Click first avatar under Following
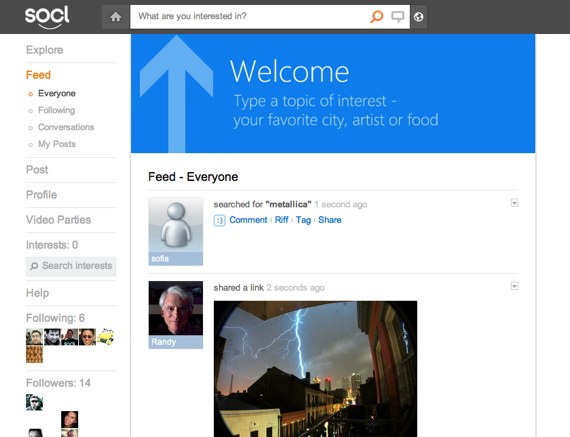Viewport: 570px width, 437px height. [34, 337]
